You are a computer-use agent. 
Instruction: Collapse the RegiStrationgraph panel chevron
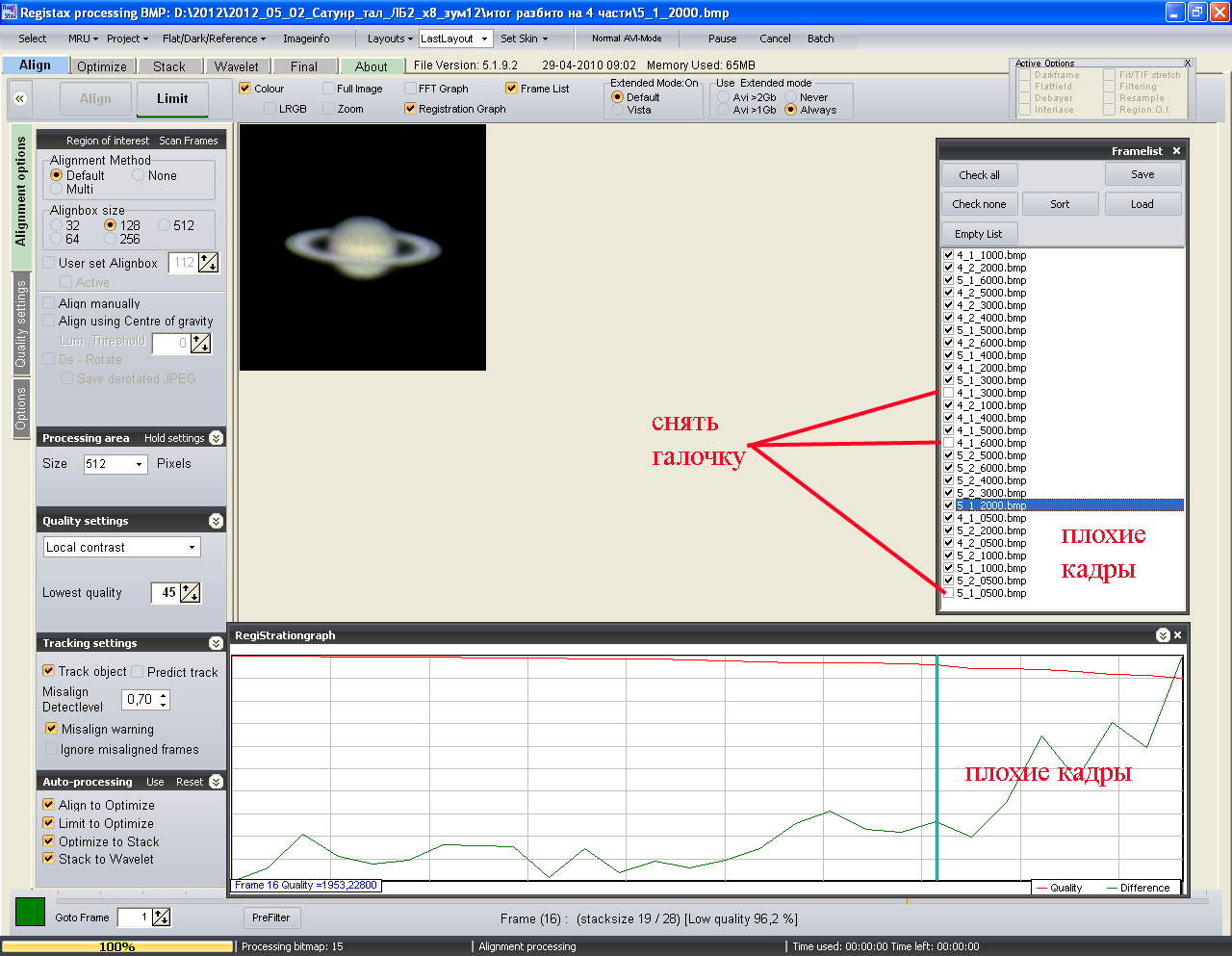1163,635
